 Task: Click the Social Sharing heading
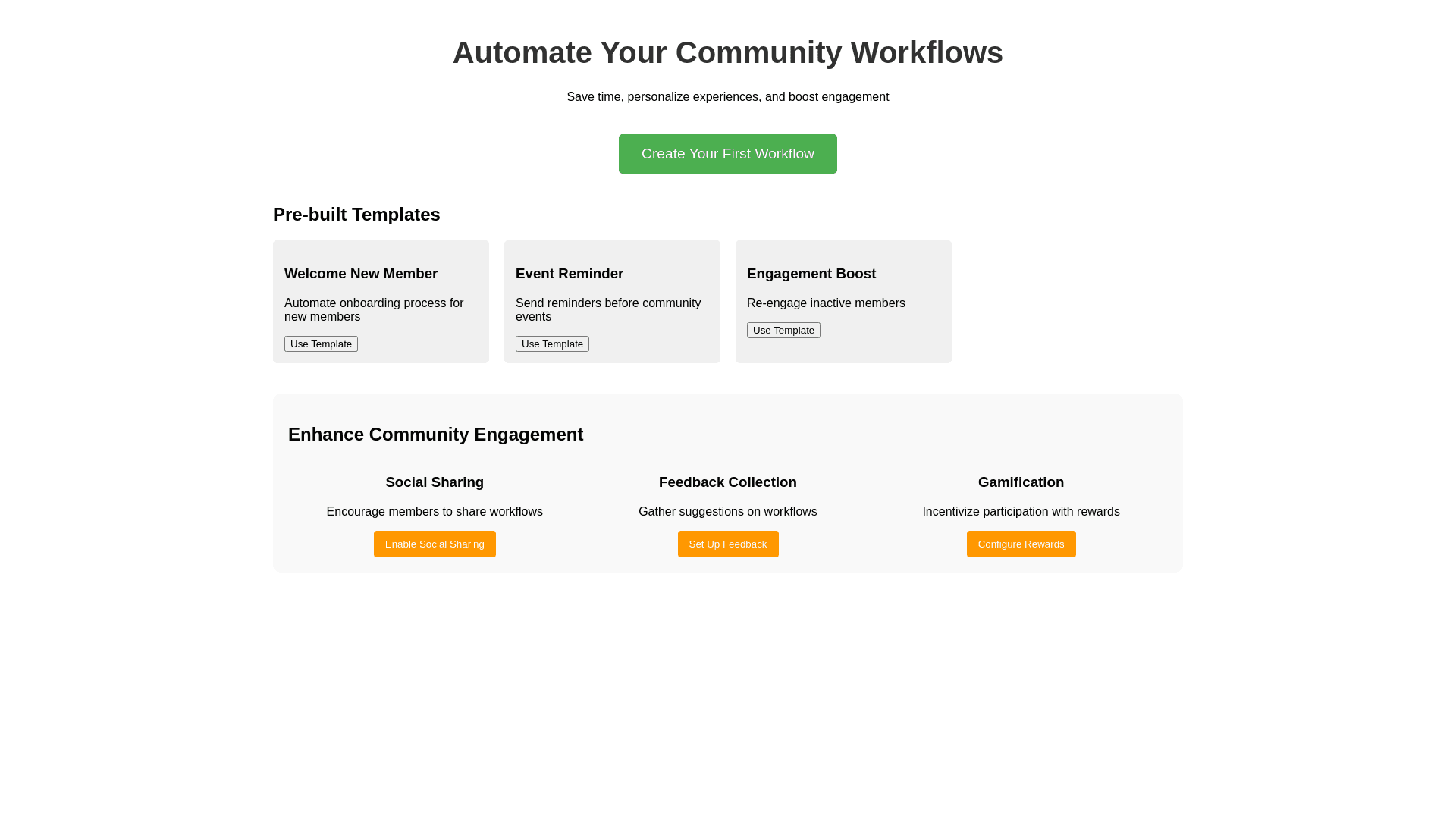point(435,482)
